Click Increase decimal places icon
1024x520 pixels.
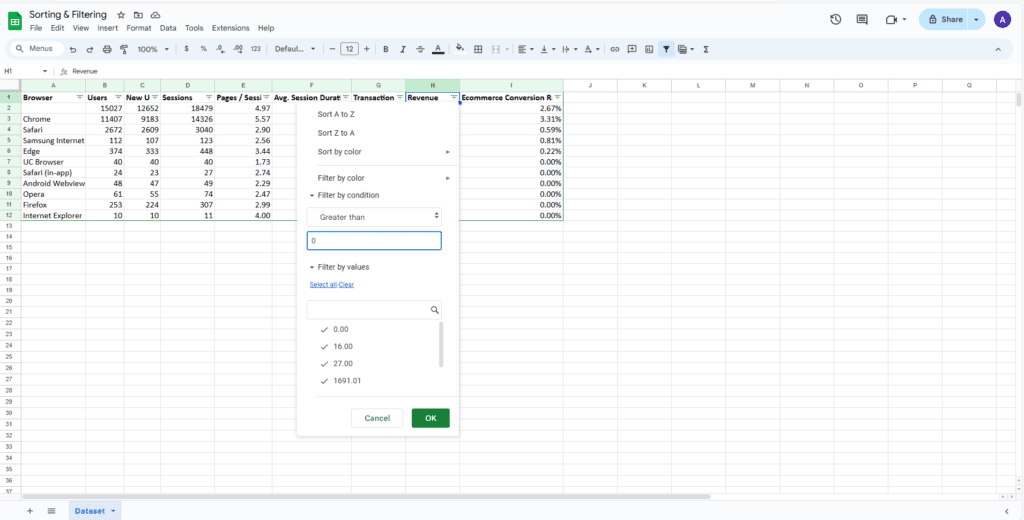click(238, 49)
